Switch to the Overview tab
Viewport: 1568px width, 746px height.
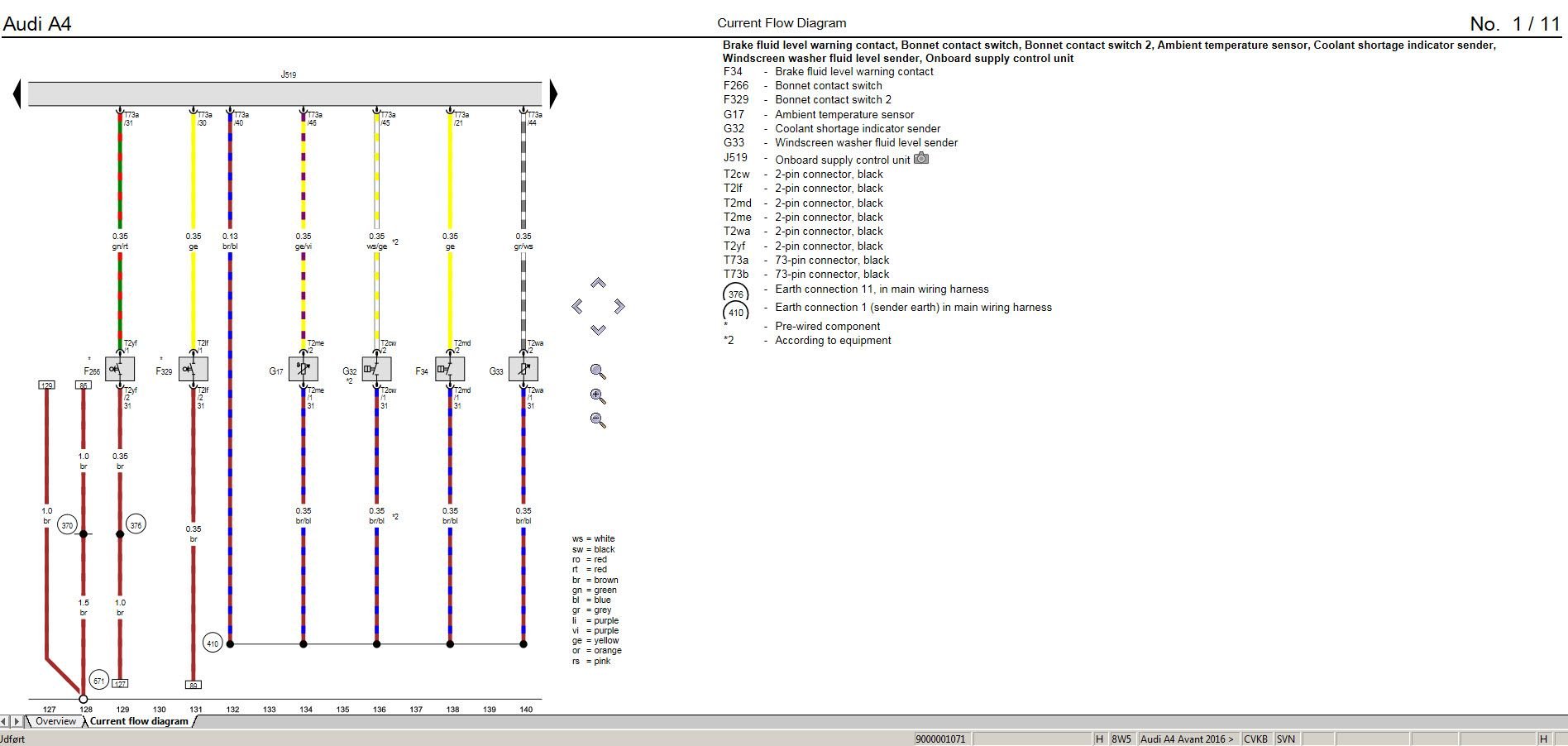(x=56, y=721)
